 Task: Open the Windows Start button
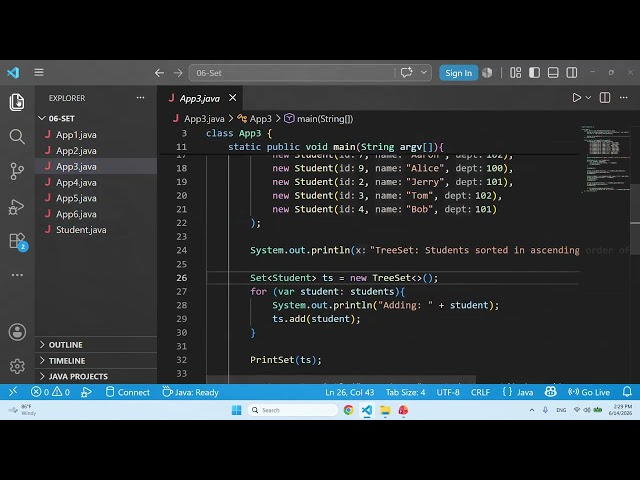[236, 410]
